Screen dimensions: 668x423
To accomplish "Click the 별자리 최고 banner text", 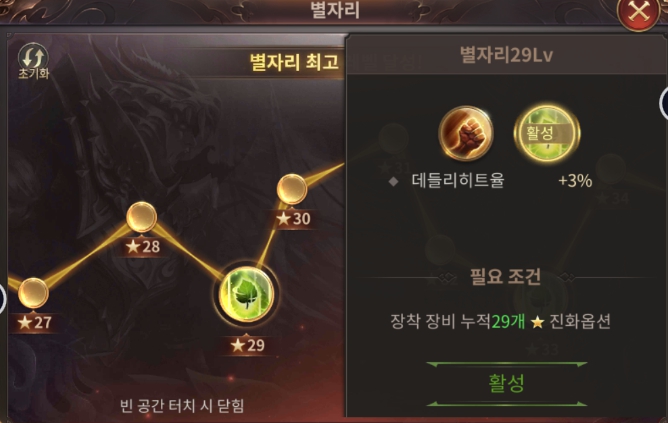I will point(294,62).
